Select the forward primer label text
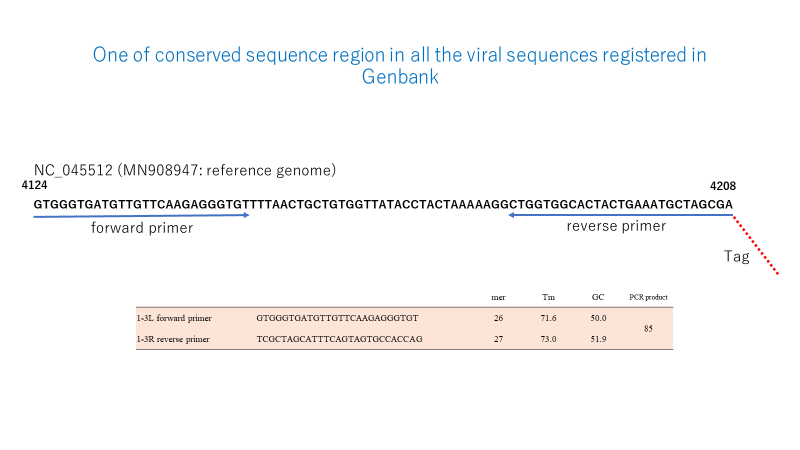Image resolution: width=800 pixels, height=450 pixels. (x=142, y=228)
